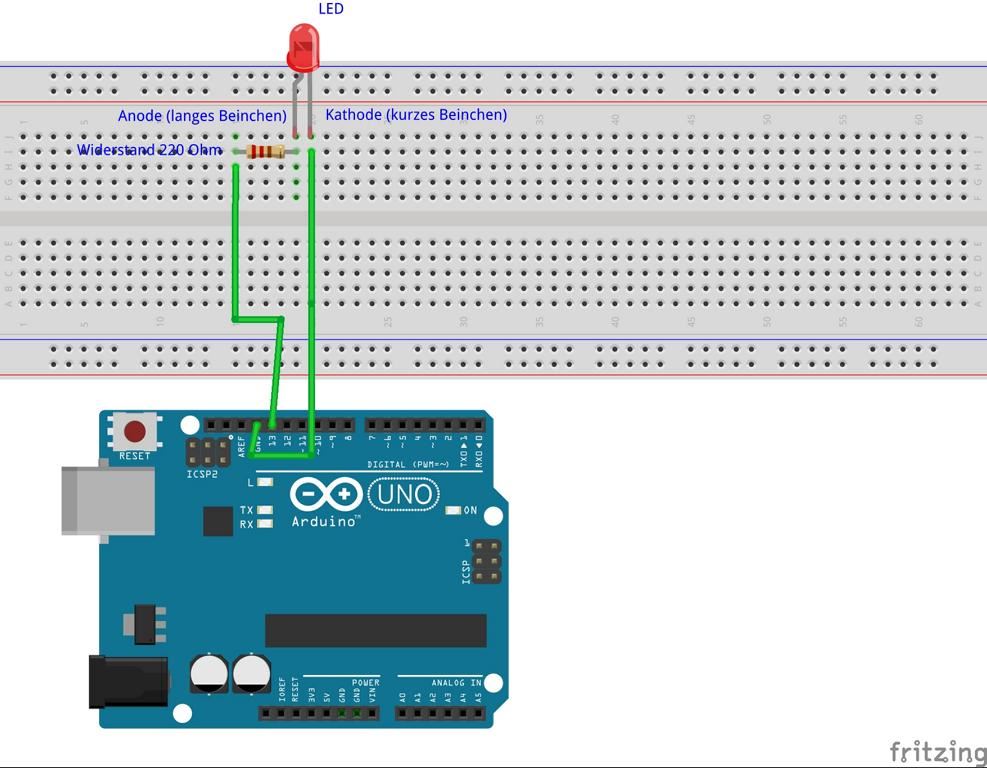Viewport: 987px width, 768px height.
Task: Select the left electrolytic capacitor
Action: 209,673
